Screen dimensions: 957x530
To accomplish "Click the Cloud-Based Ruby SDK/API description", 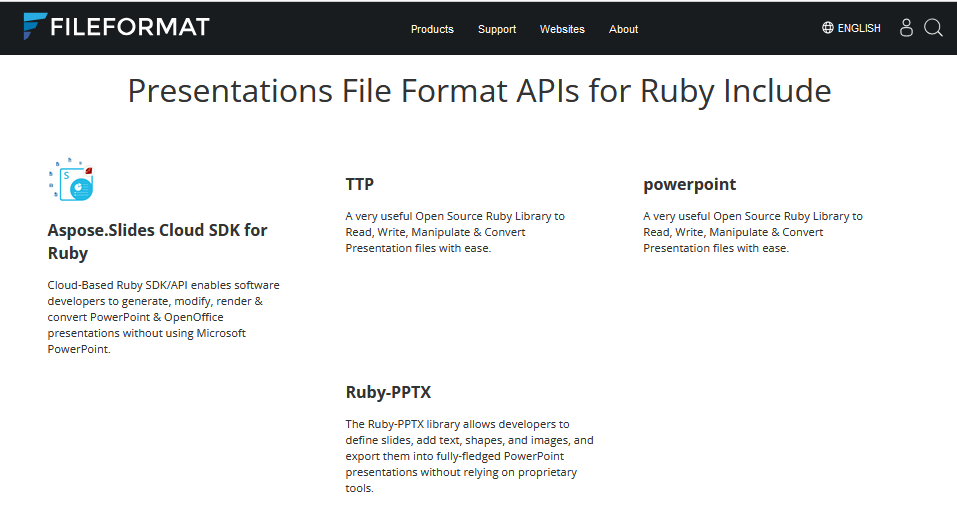I will click(x=164, y=317).
